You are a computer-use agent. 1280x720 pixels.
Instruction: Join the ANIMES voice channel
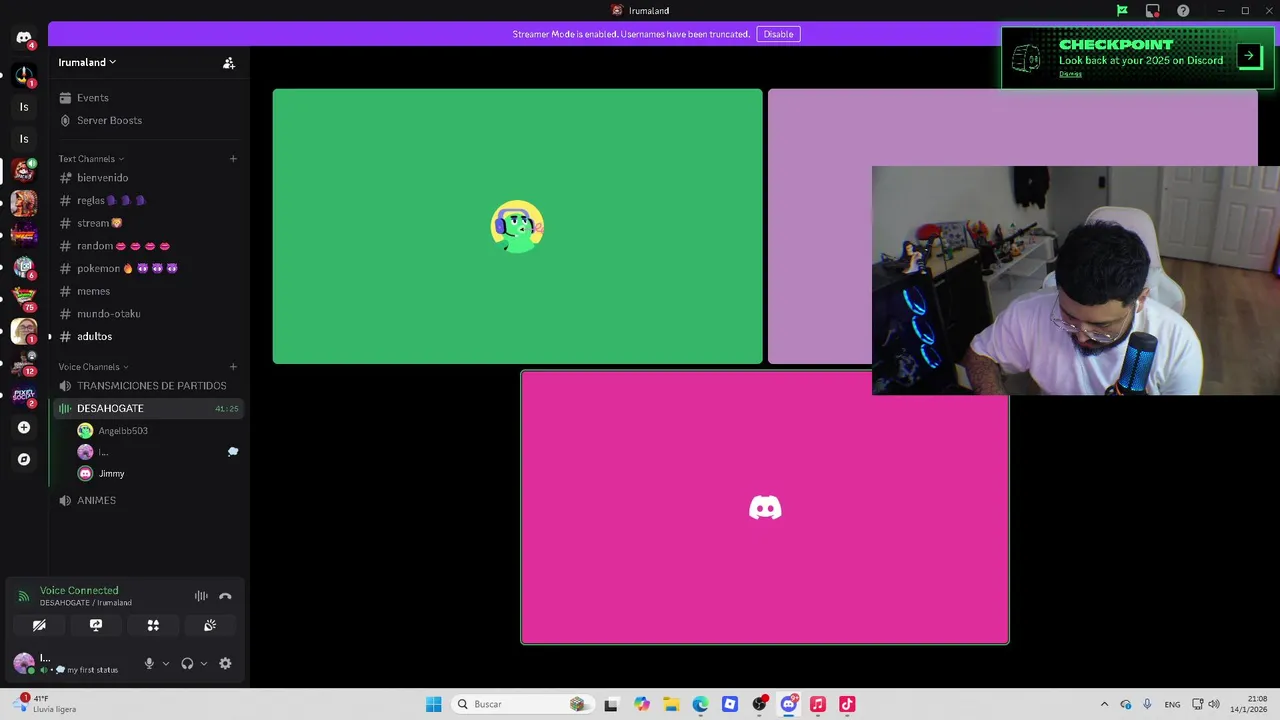click(148, 500)
